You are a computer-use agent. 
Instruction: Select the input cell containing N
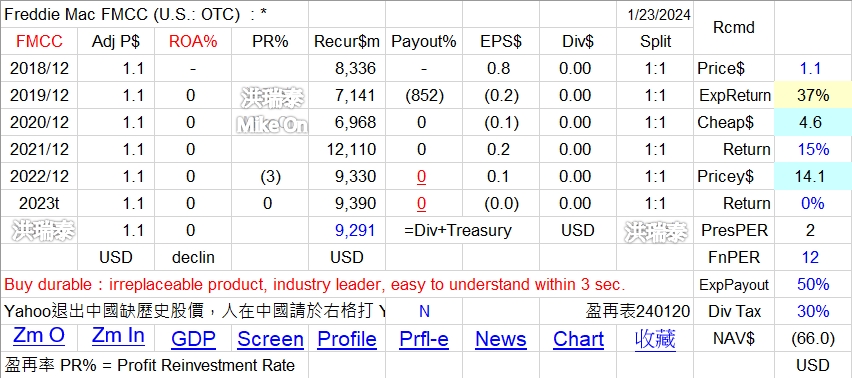click(x=424, y=311)
